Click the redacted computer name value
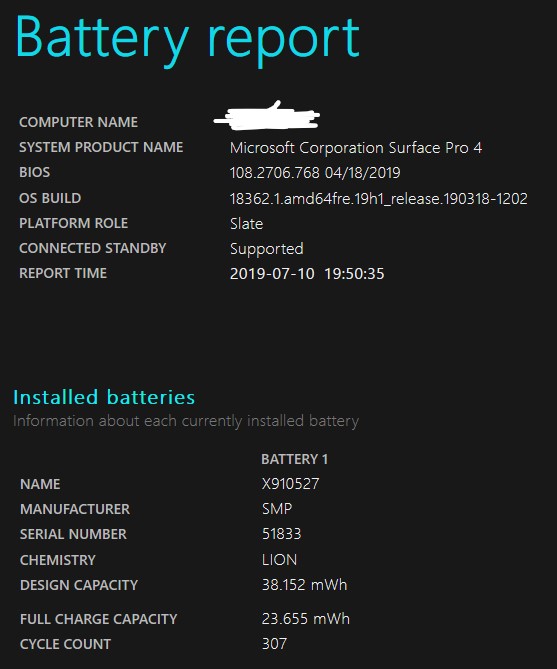 click(x=267, y=115)
